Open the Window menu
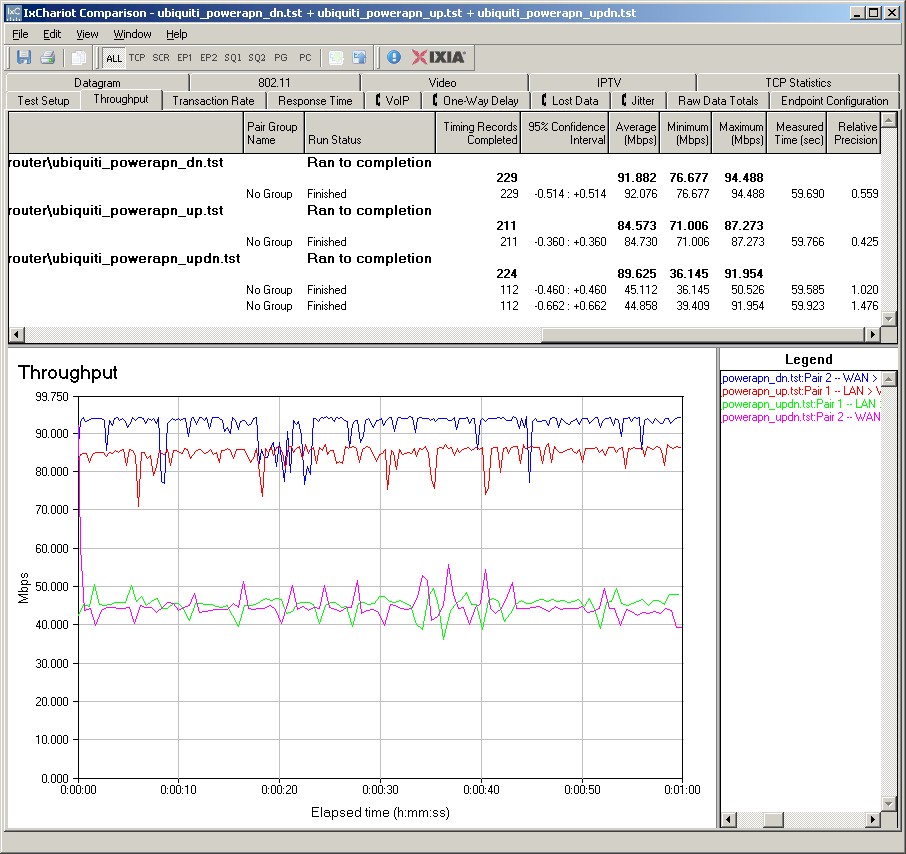The image size is (906, 854). [132, 34]
